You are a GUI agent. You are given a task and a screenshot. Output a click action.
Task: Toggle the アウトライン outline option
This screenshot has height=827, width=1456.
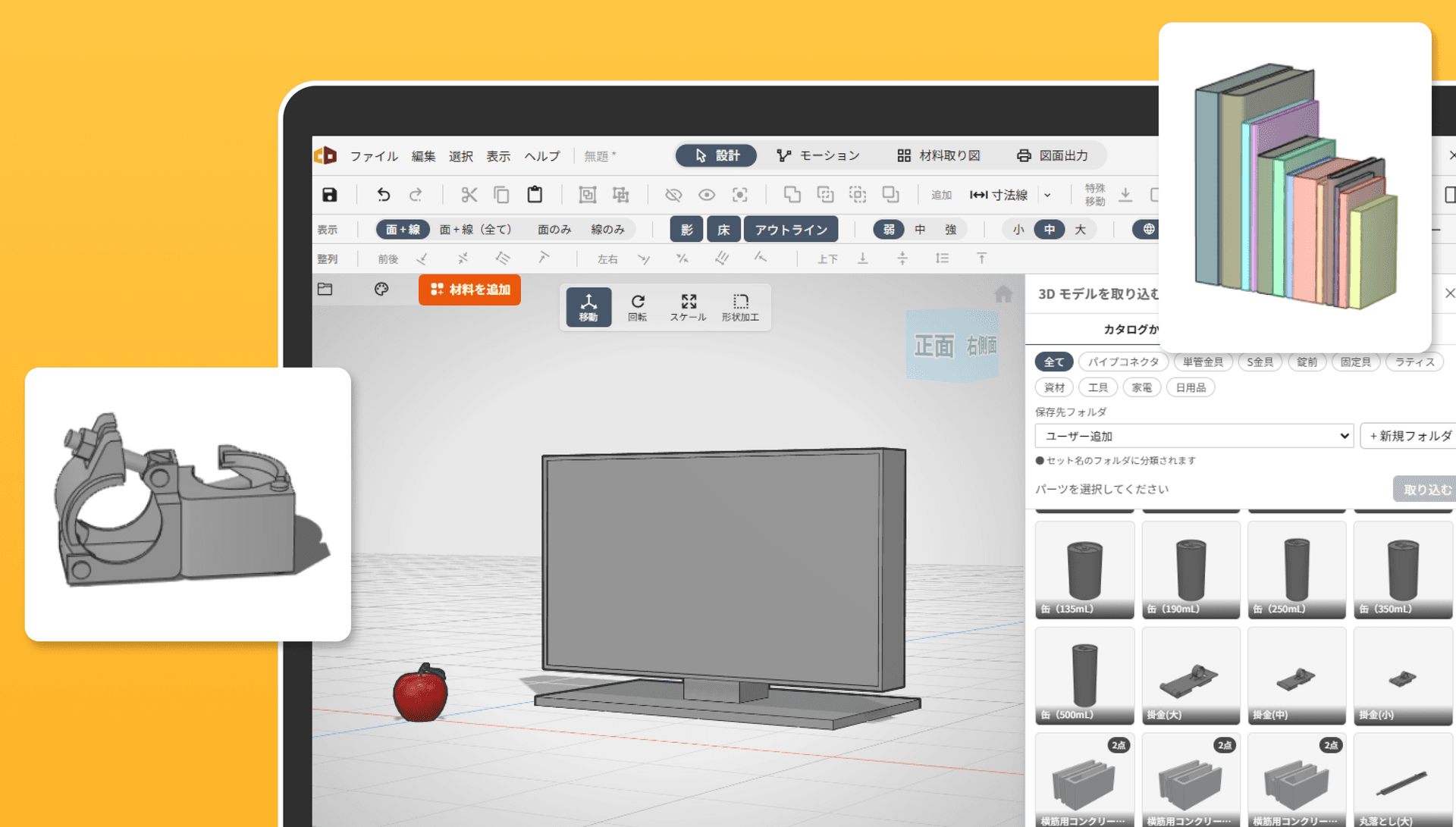pos(790,230)
